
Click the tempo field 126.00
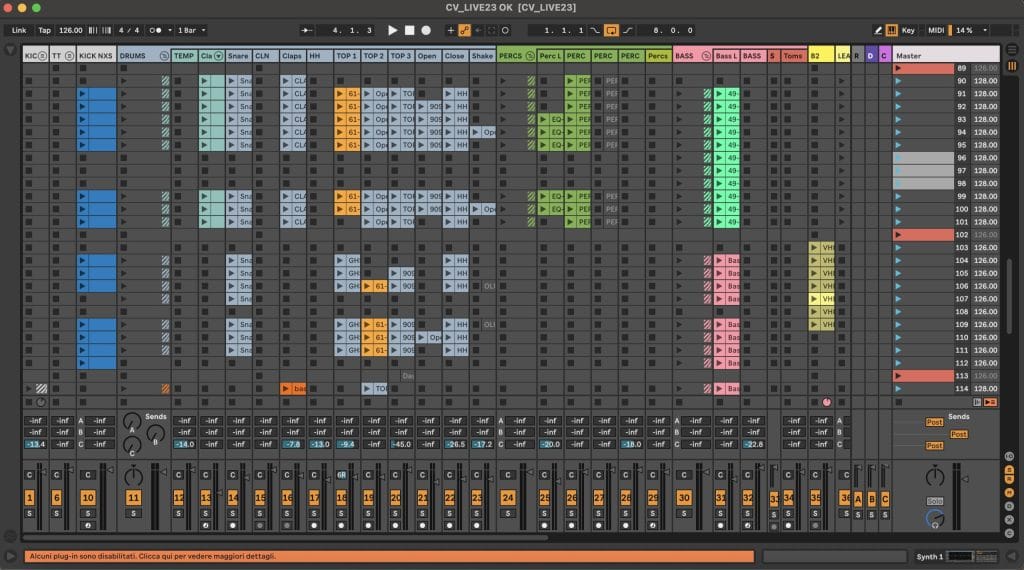click(x=71, y=30)
